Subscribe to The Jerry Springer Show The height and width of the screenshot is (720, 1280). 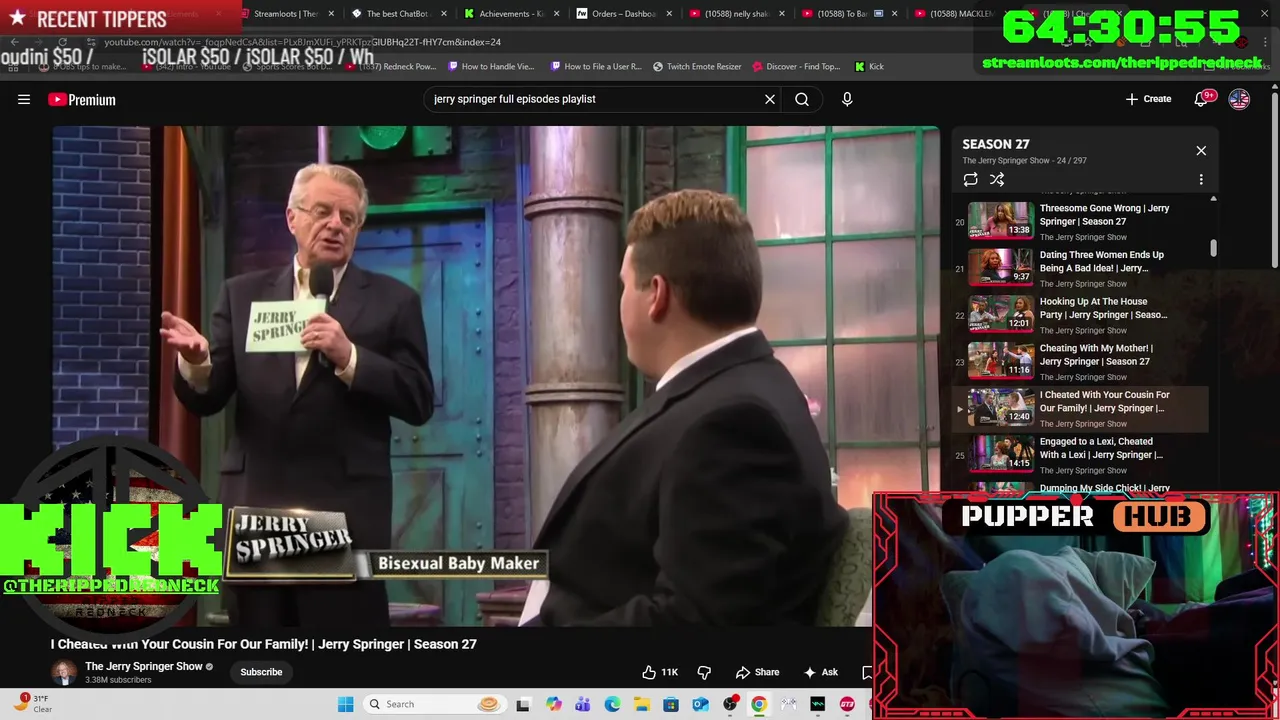(261, 672)
